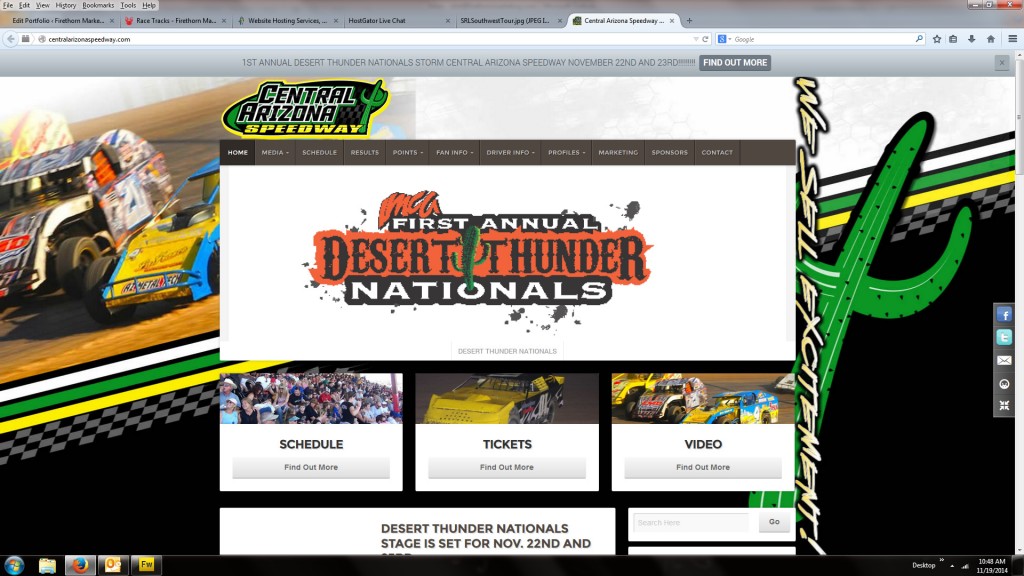
Task: Reload the page with the refresh icon
Action: point(705,39)
